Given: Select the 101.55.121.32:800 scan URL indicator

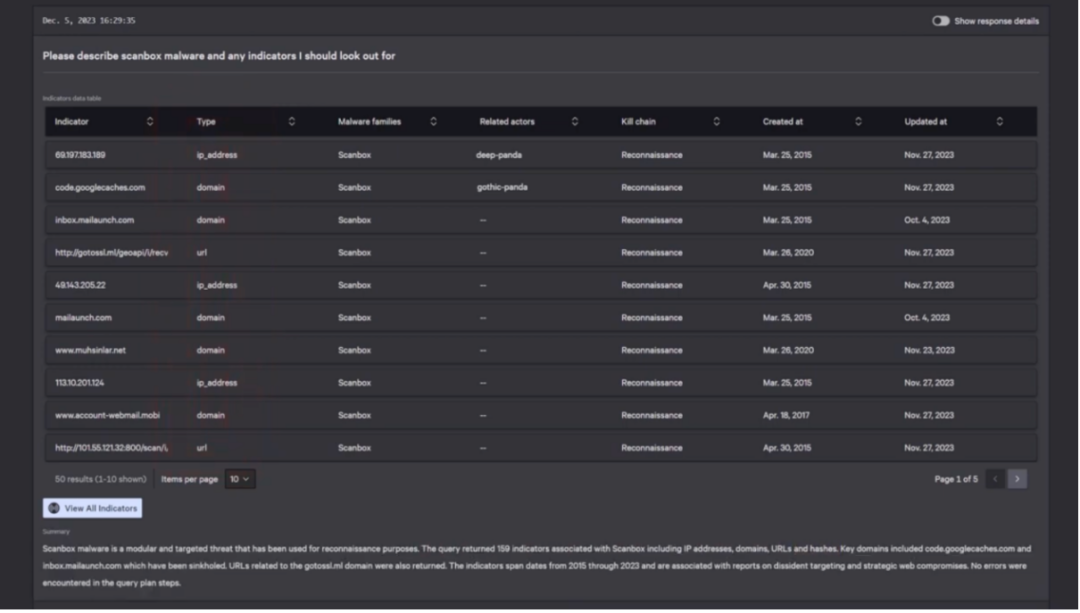Looking at the screenshot, I should (x=112, y=448).
